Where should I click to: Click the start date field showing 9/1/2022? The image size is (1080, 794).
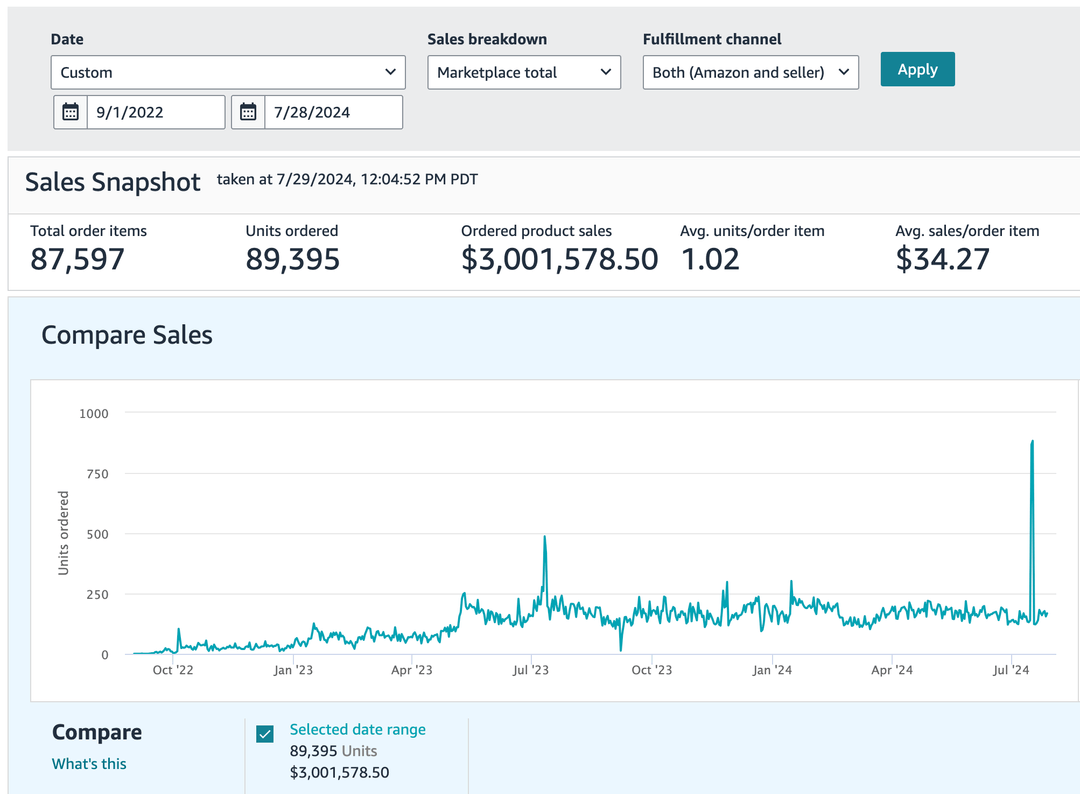155,112
